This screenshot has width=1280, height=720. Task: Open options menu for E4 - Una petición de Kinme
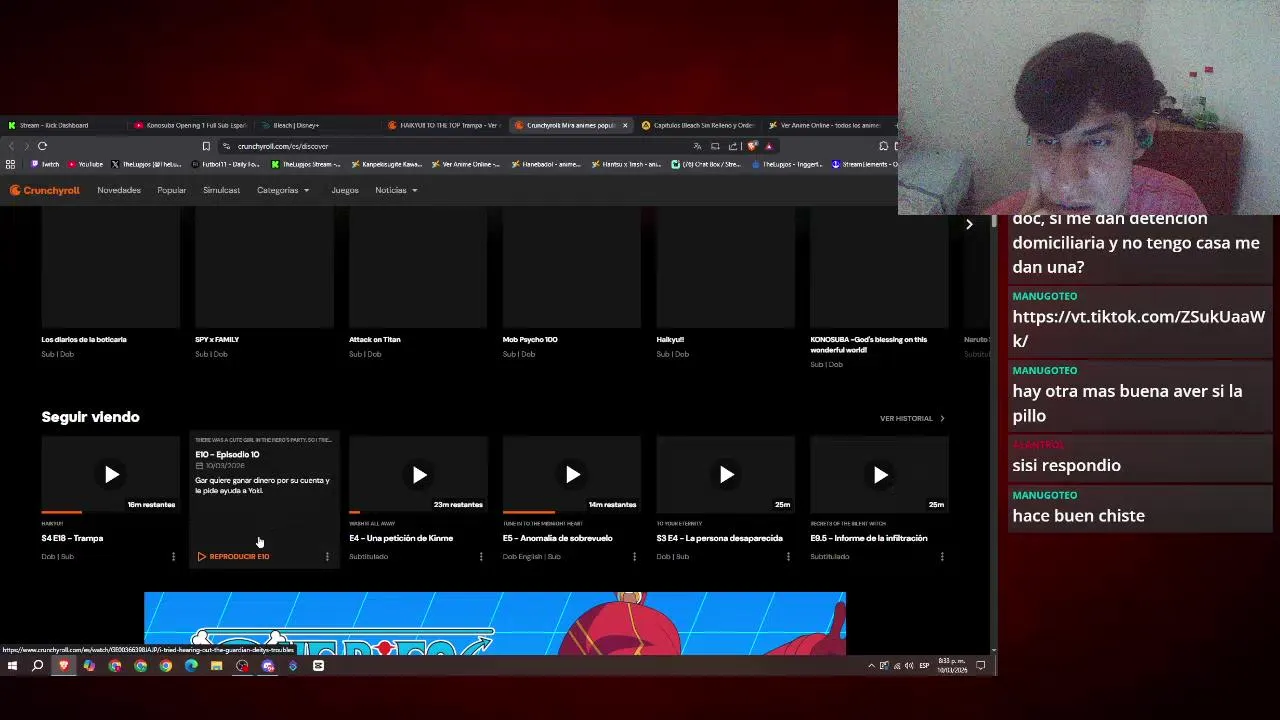click(x=481, y=556)
